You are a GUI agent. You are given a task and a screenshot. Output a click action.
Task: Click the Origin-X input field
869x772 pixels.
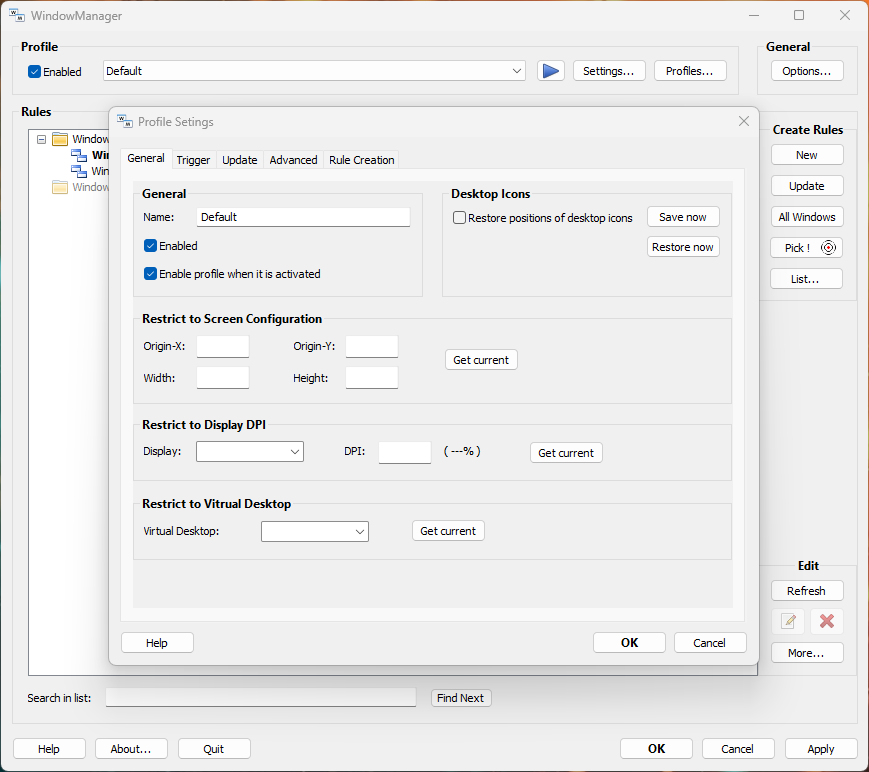222,347
